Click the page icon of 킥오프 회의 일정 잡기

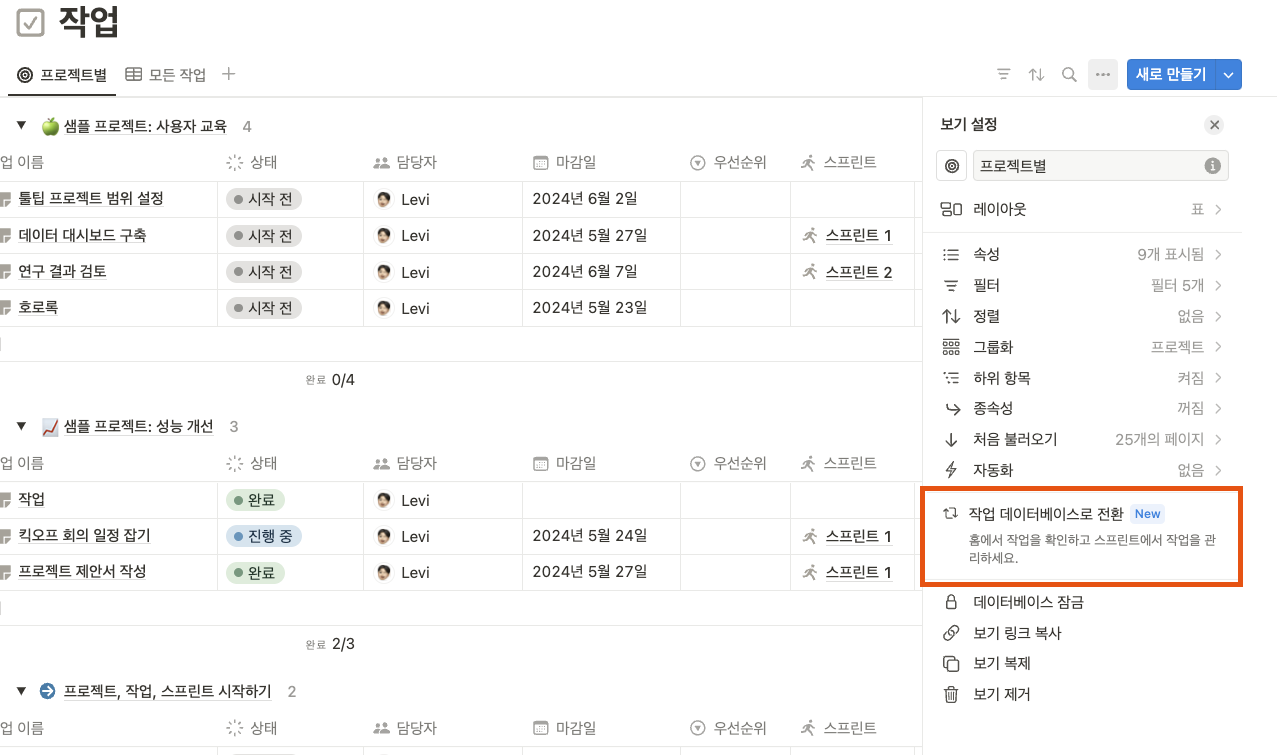coord(5,537)
